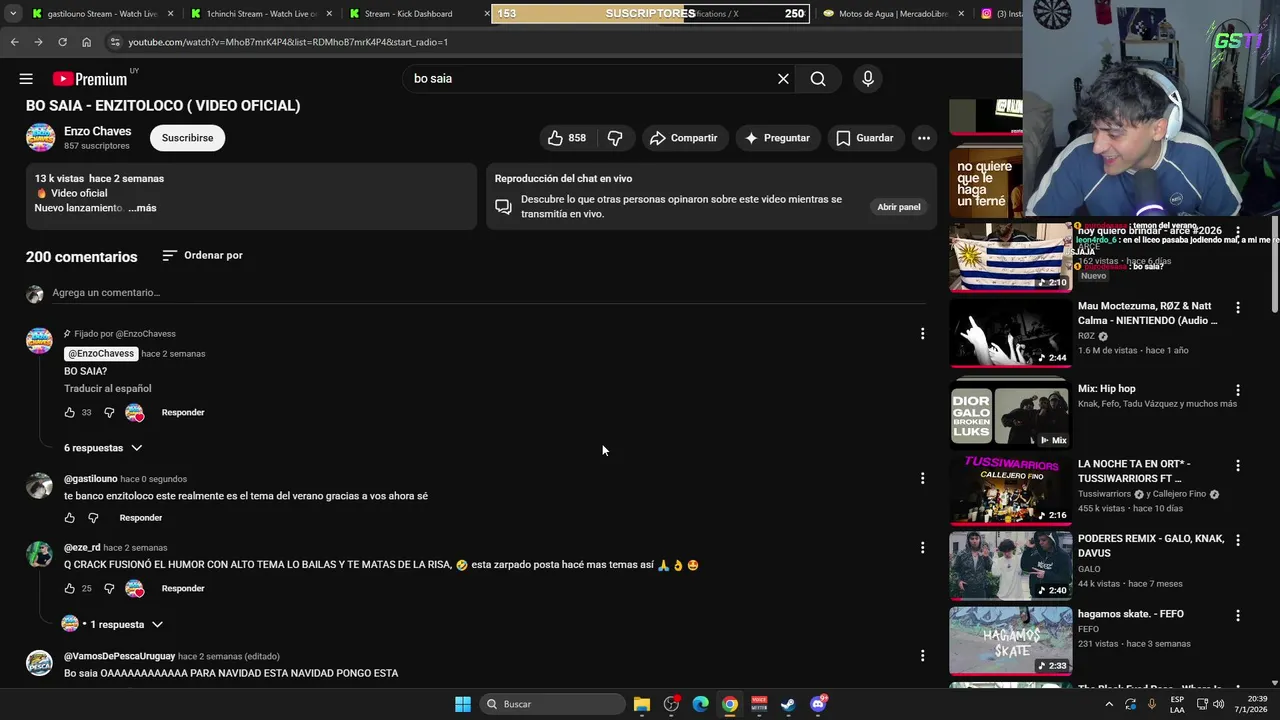This screenshot has height=720, width=1280.
Task: Show hidden system tray icons chevron
Action: (1109, 704)
